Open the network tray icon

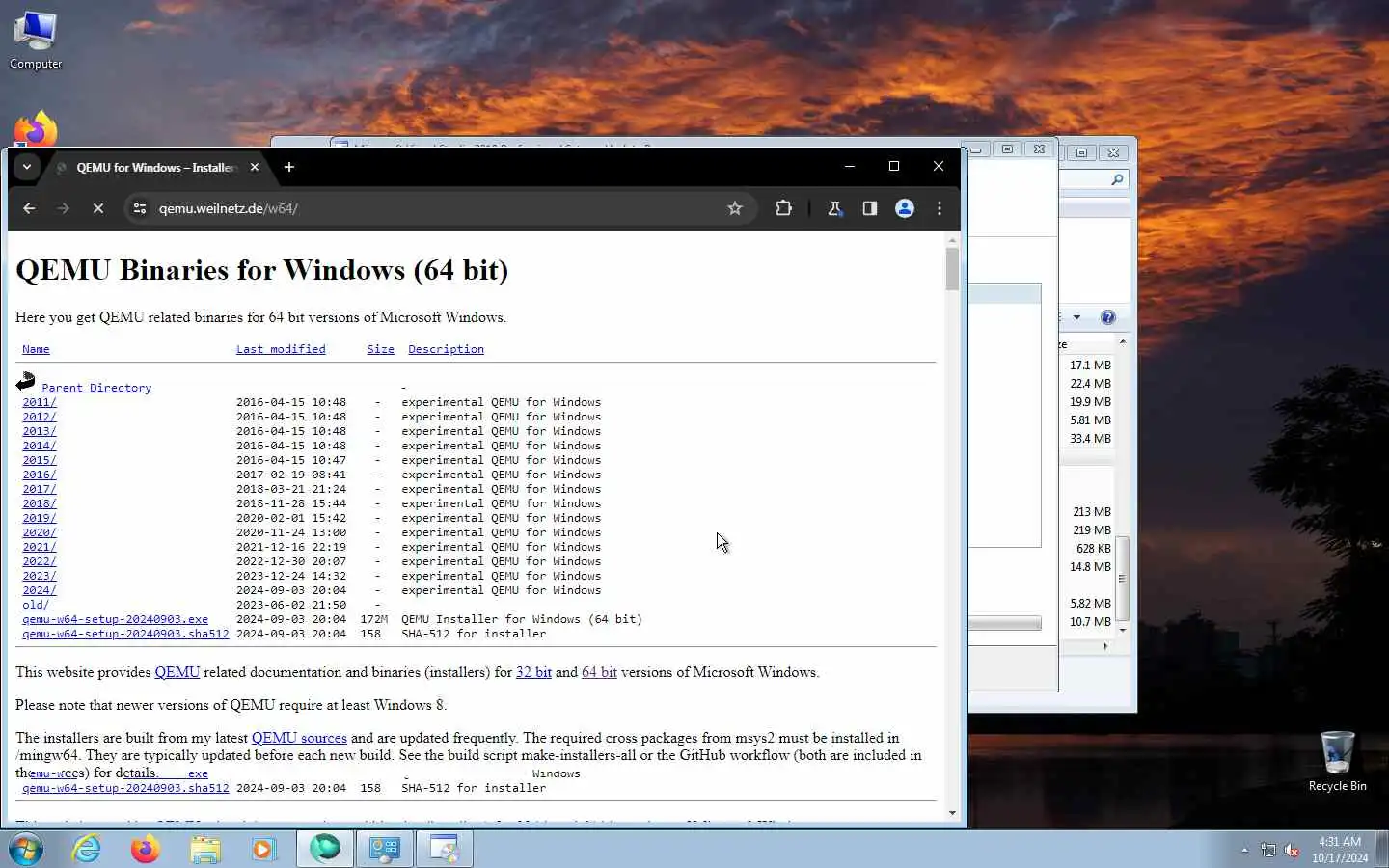point(1268,850)
